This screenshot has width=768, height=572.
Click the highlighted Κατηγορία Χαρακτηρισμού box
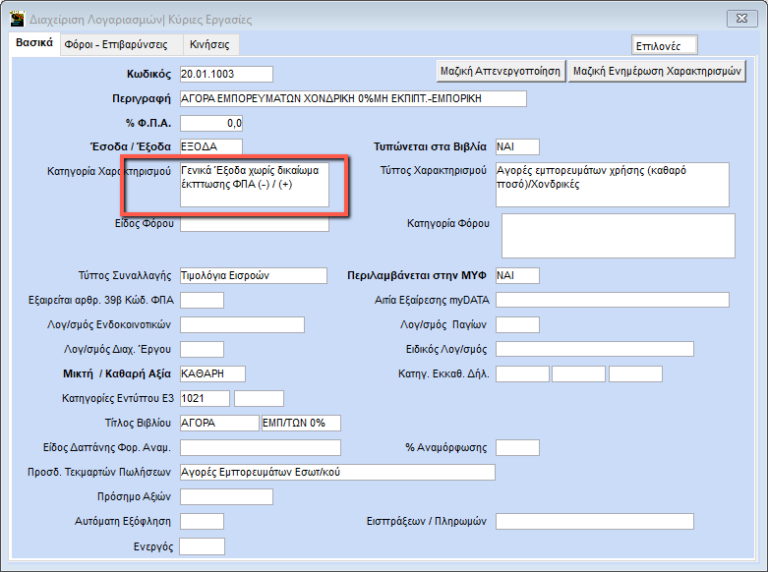point(254,185)
